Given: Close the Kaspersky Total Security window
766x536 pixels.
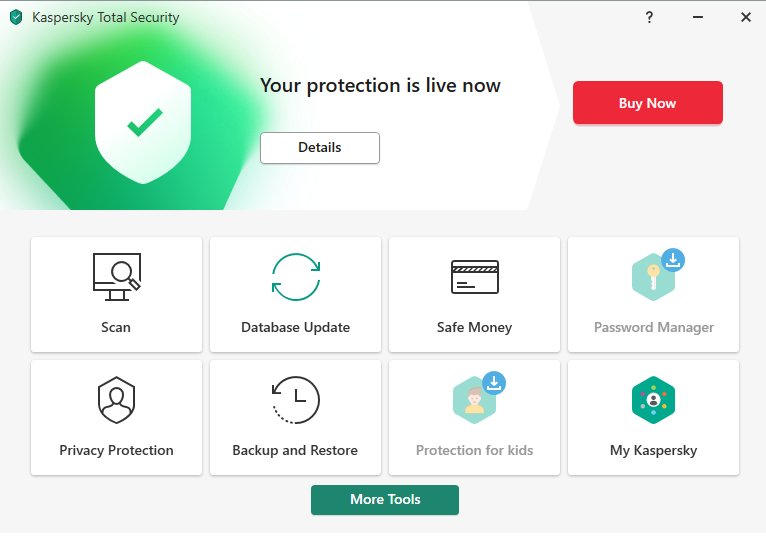Looking at the screenshot, I should pyautogui.click(x=745, y=18).
